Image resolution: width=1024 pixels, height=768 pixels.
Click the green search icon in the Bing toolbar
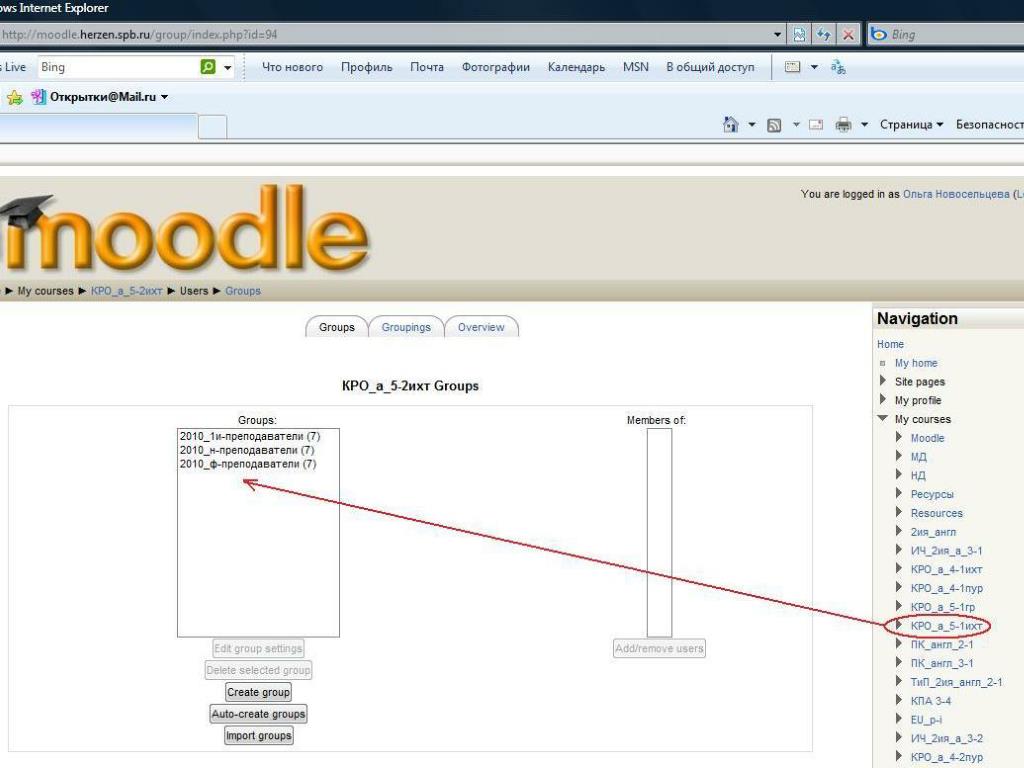[x=208, y=67]
